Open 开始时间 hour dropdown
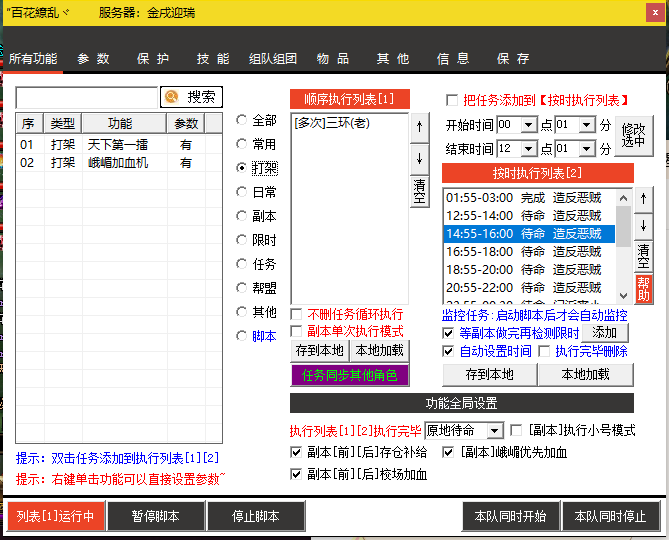The image size is (669, 540). [x=529, y=125]
